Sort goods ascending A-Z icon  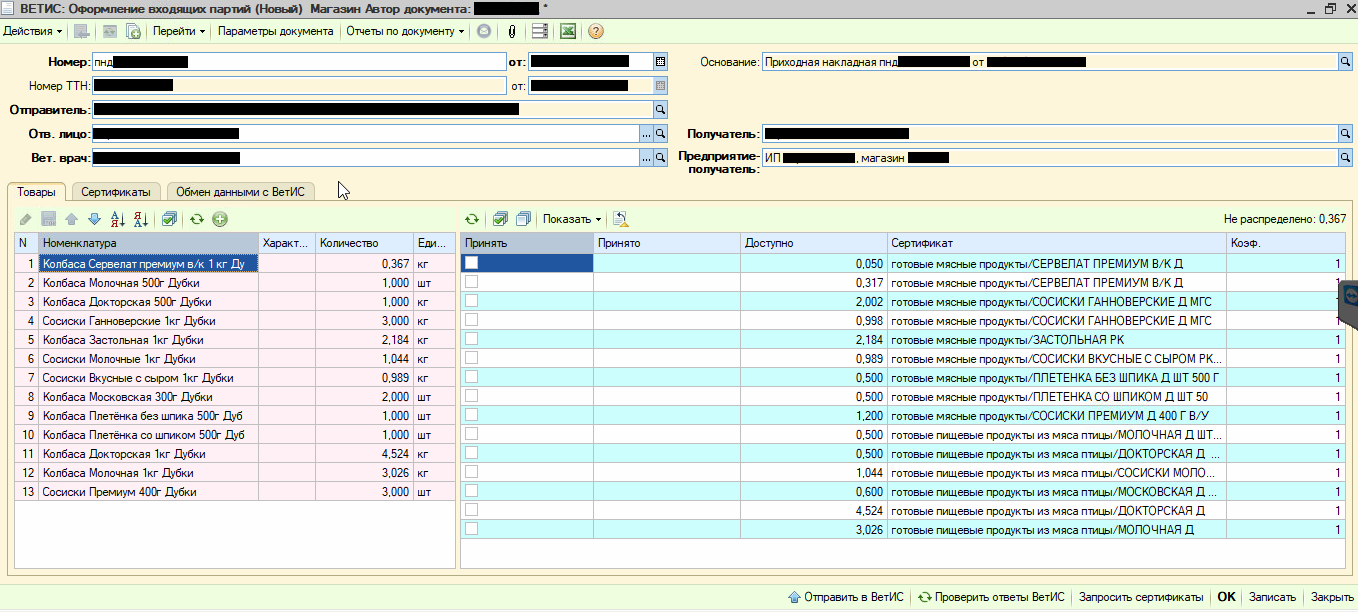click(117, 219)
